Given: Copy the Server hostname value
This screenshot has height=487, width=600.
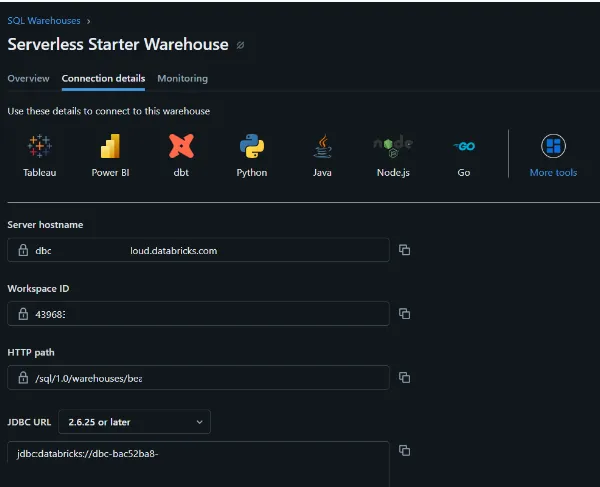Looking at the screenshot, I should click(x=404, y=250).
